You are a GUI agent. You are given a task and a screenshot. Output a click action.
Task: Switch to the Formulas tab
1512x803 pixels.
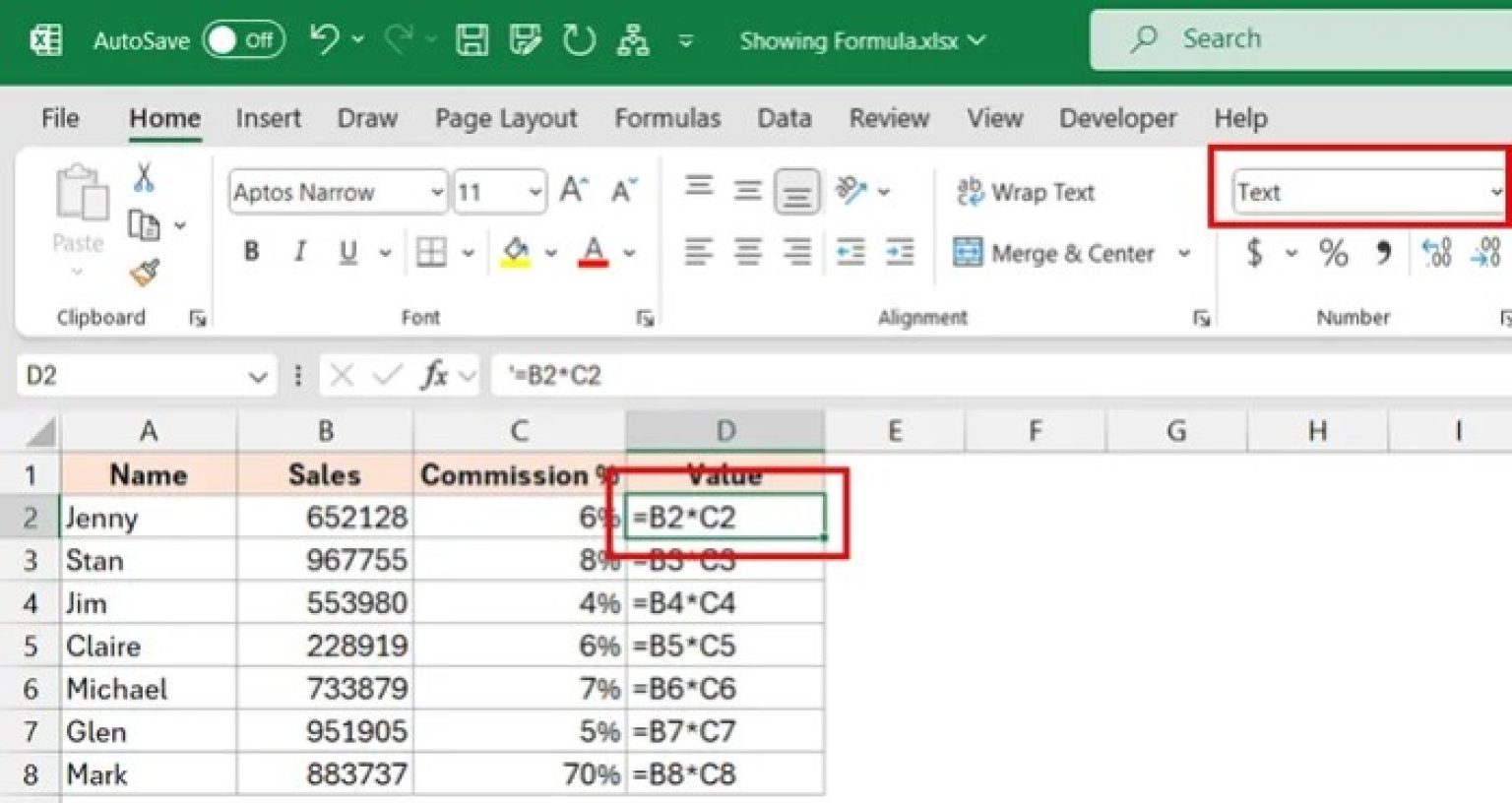coord(667,118)
